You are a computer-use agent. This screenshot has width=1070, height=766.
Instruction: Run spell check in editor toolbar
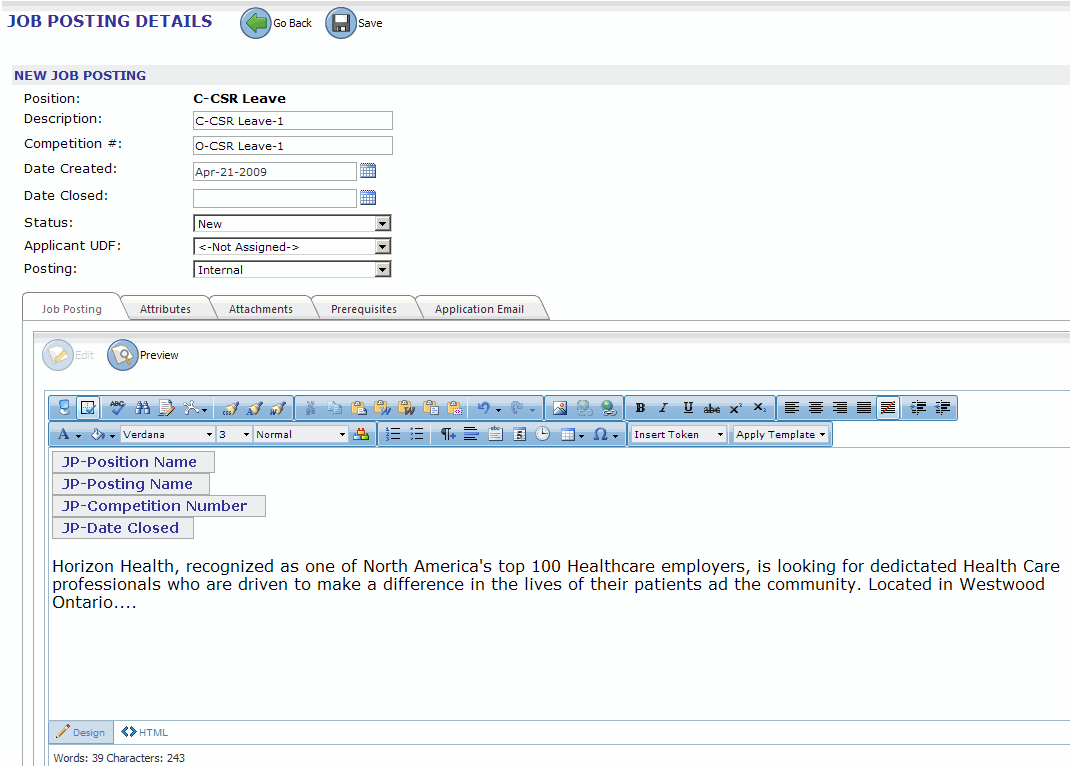coord(117,408)
